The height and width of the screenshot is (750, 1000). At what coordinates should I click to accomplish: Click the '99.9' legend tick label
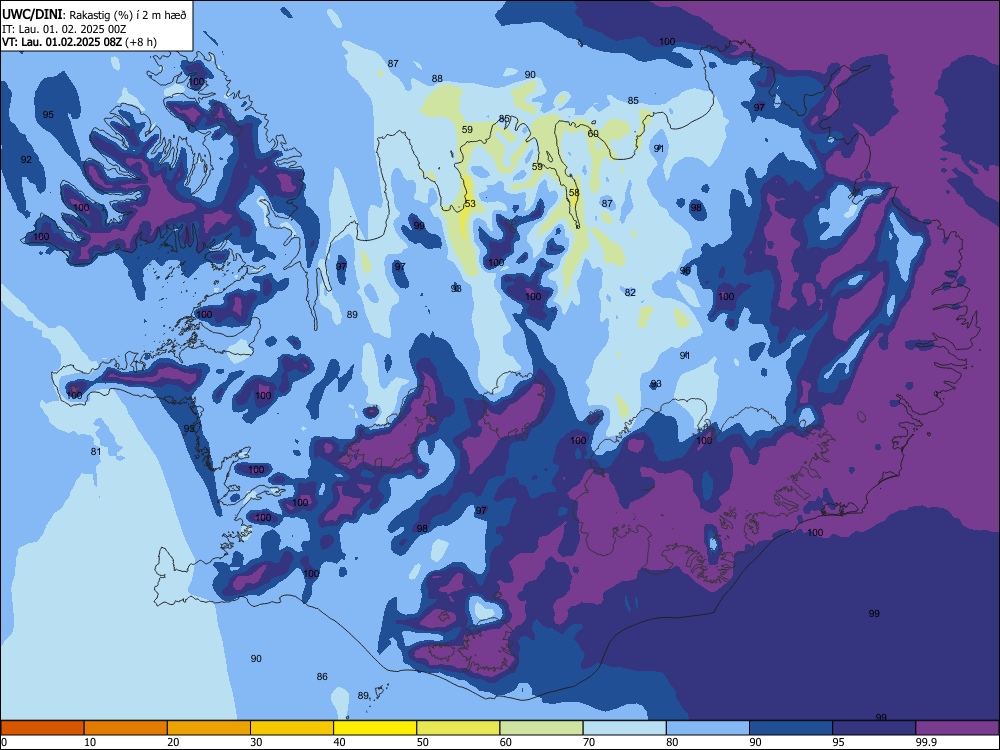pos(925,742)
